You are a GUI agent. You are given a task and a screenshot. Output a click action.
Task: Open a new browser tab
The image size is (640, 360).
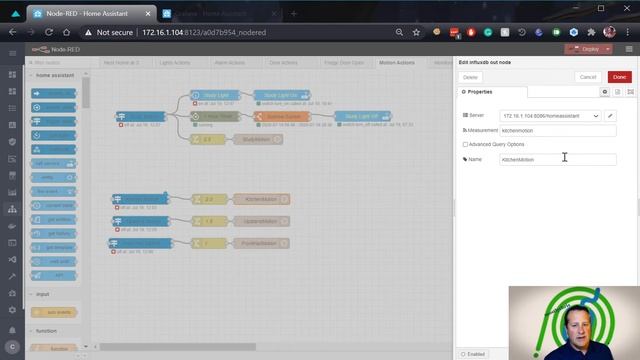point(293,13)
